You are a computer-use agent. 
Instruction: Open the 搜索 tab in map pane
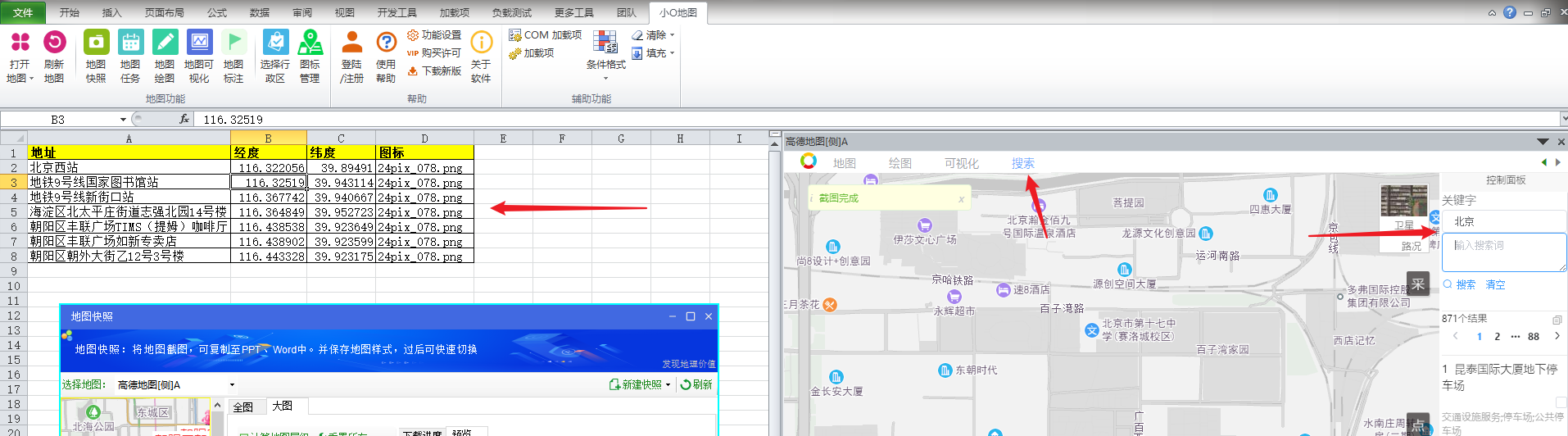coord(1023,163)
